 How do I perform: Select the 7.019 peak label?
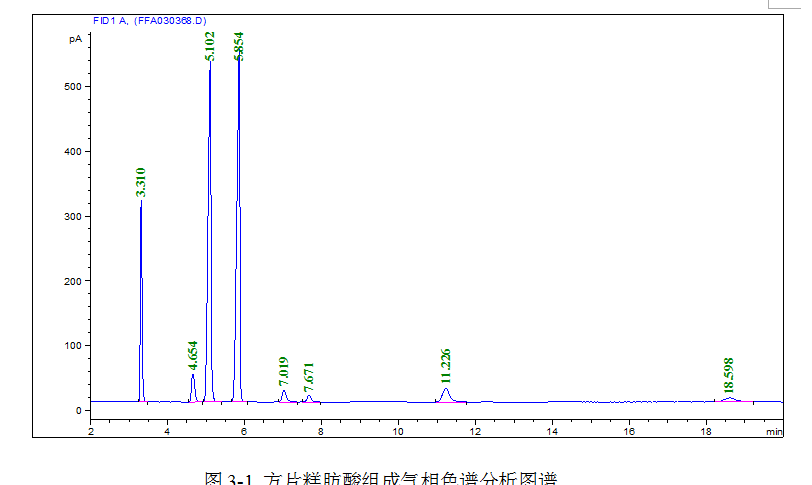coord(283,372)
